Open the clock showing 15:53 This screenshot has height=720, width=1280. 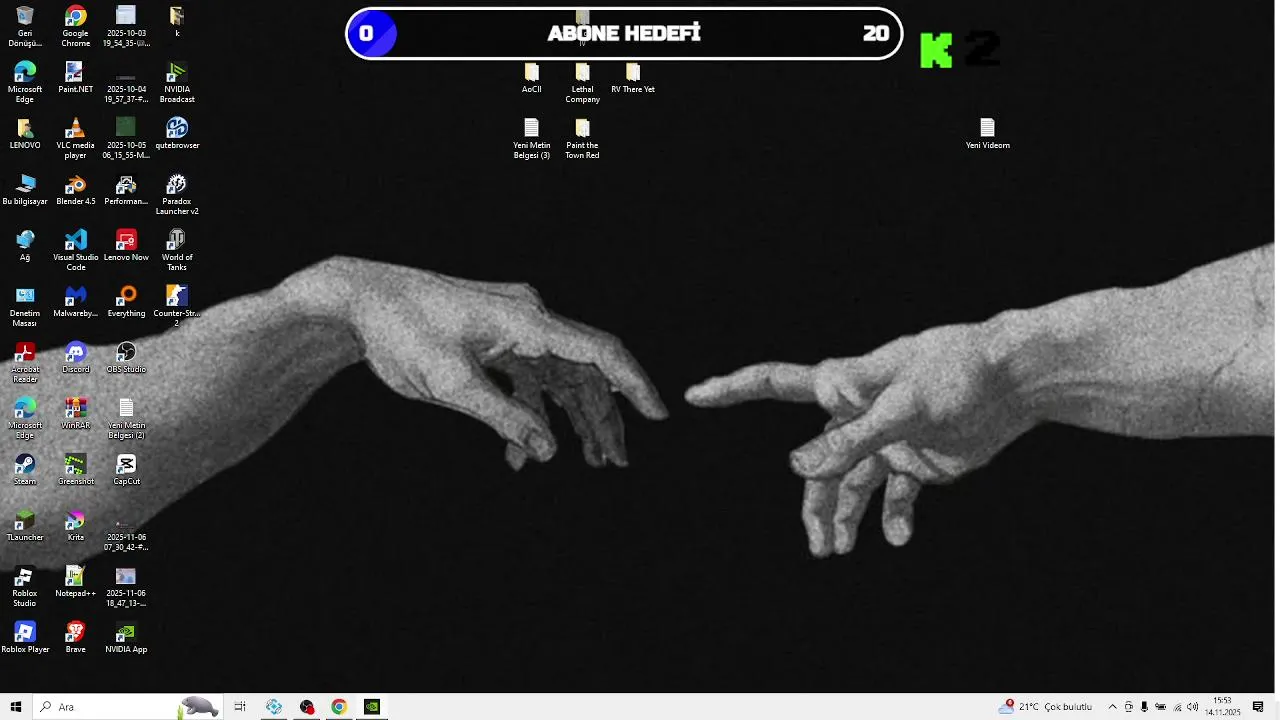tap(1222, 707)
